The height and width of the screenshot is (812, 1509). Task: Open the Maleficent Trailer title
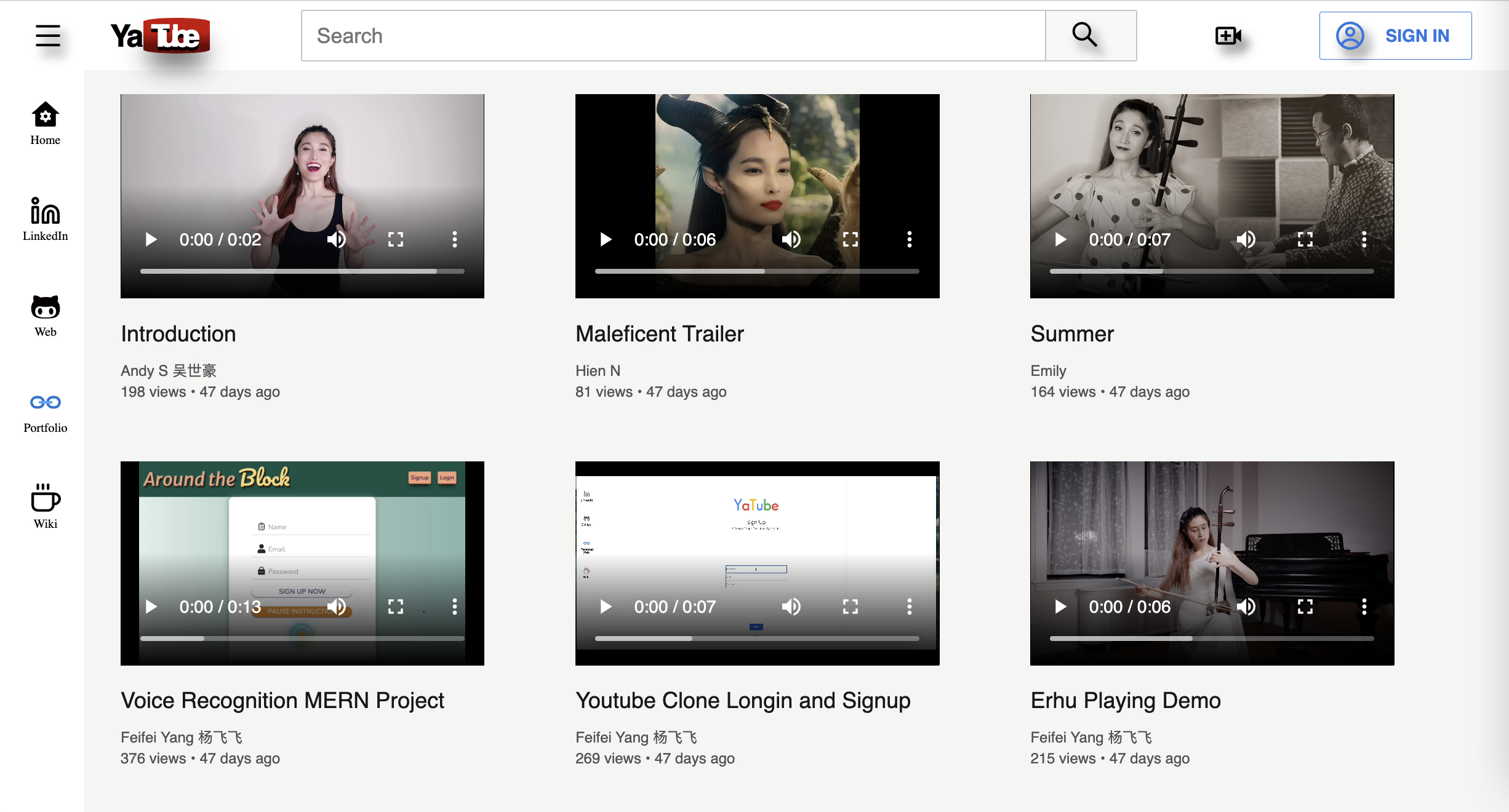[x=660, y=333]
